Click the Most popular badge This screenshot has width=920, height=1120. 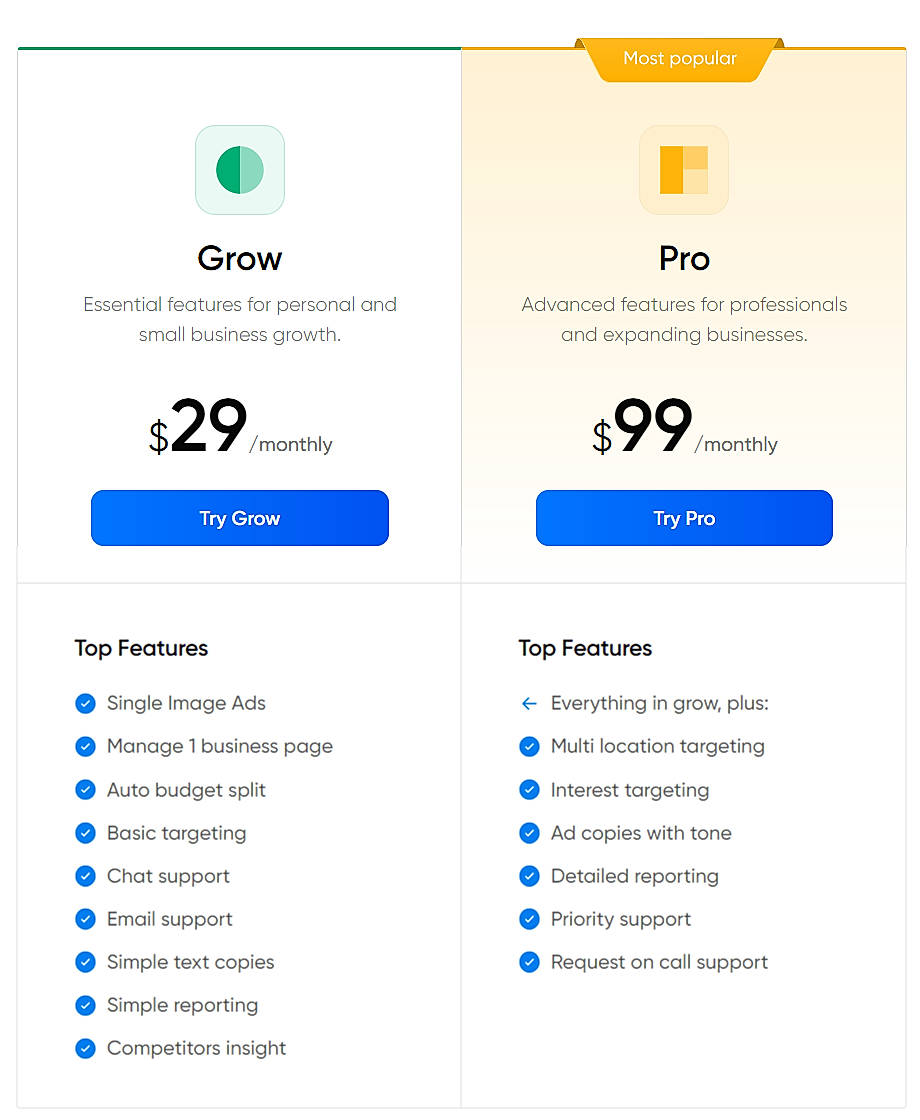click(x=680, y=59)
